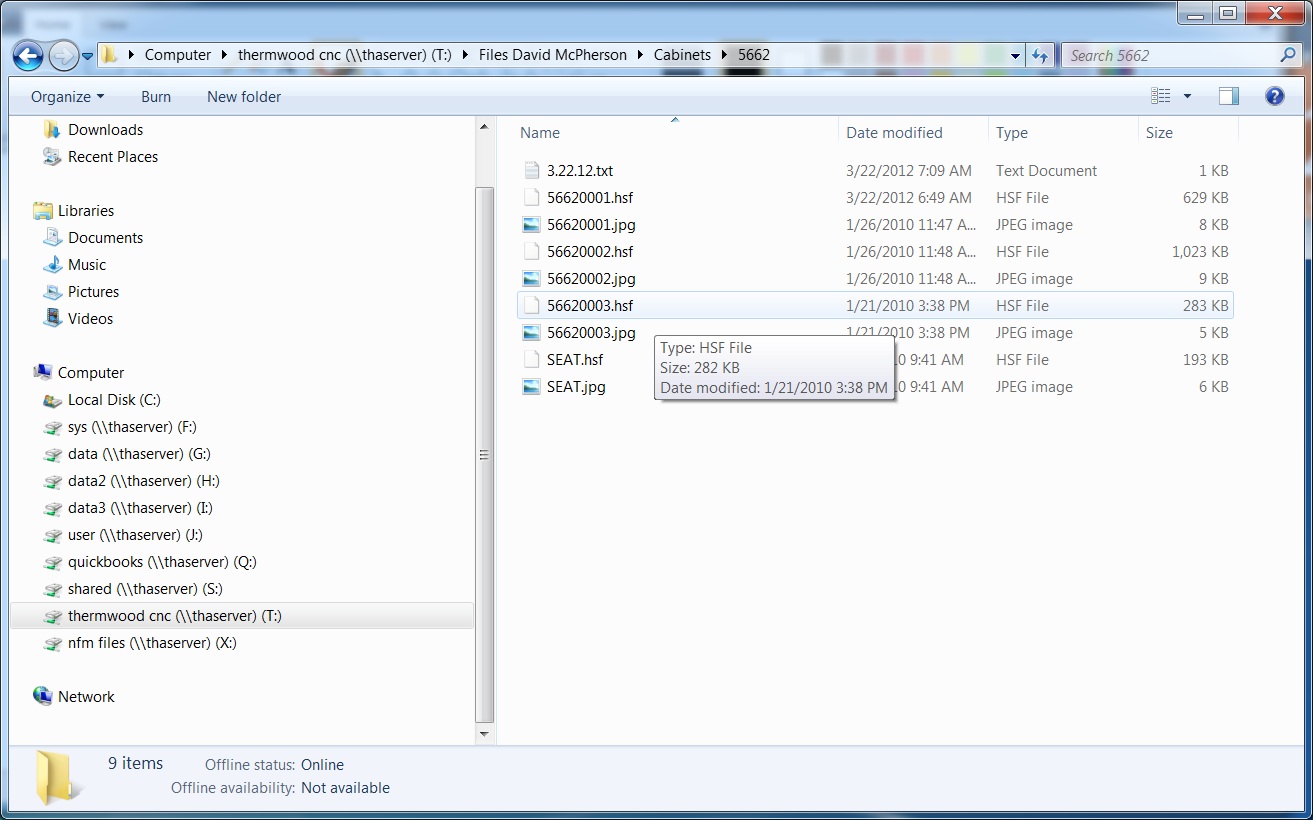The image size is (1313, 820).
Task: Click the Help question mark icon
Action: pyautogui.click(x=1274, y=96)
